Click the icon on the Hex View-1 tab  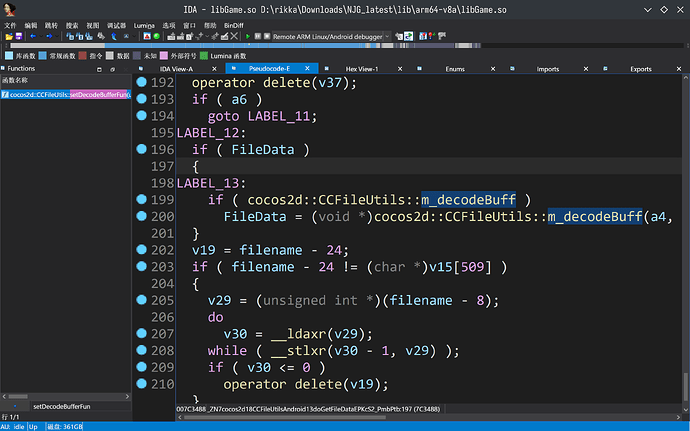[327, 68]
